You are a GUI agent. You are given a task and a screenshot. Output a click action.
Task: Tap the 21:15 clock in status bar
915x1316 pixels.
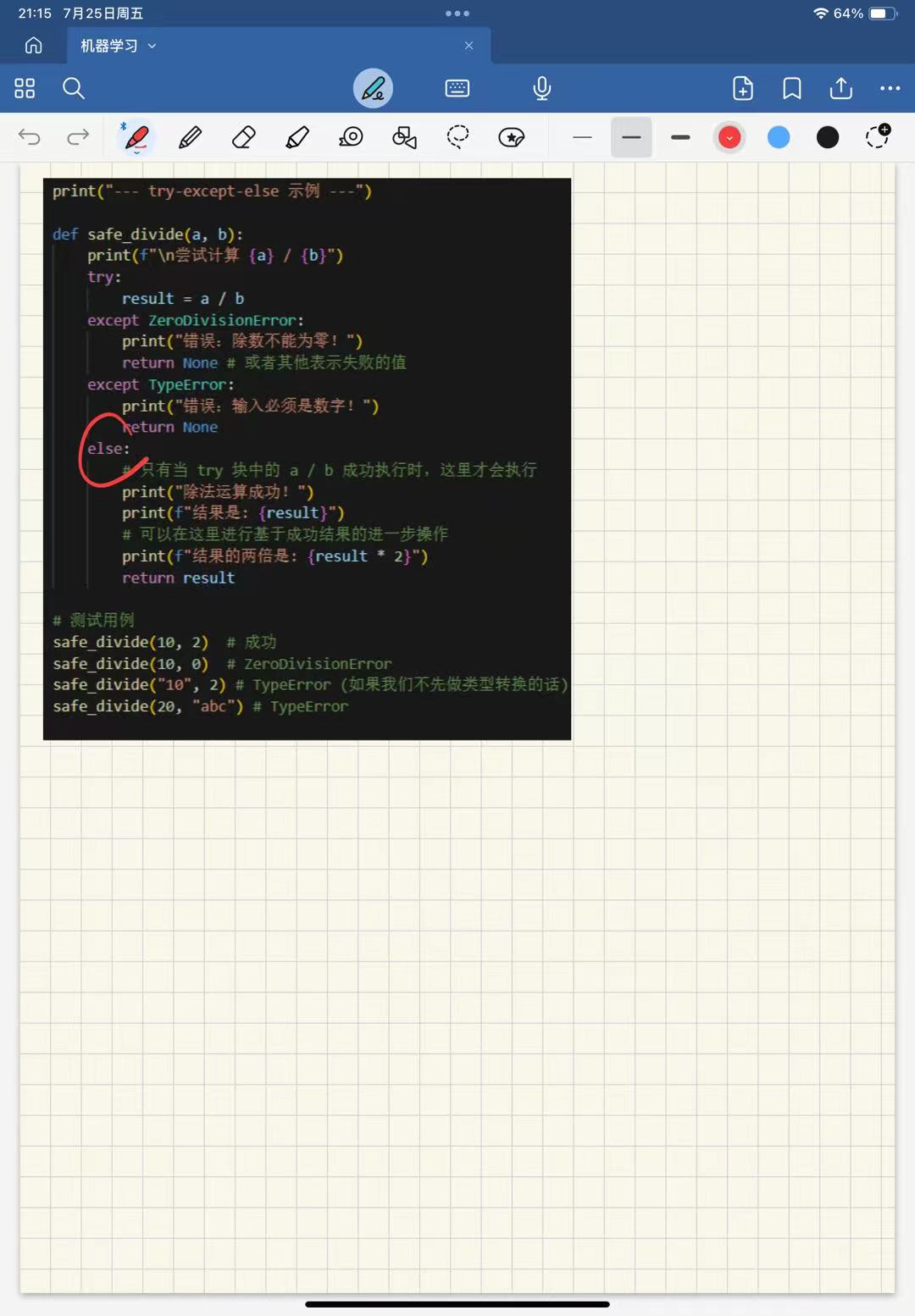[x=35, y=14]
